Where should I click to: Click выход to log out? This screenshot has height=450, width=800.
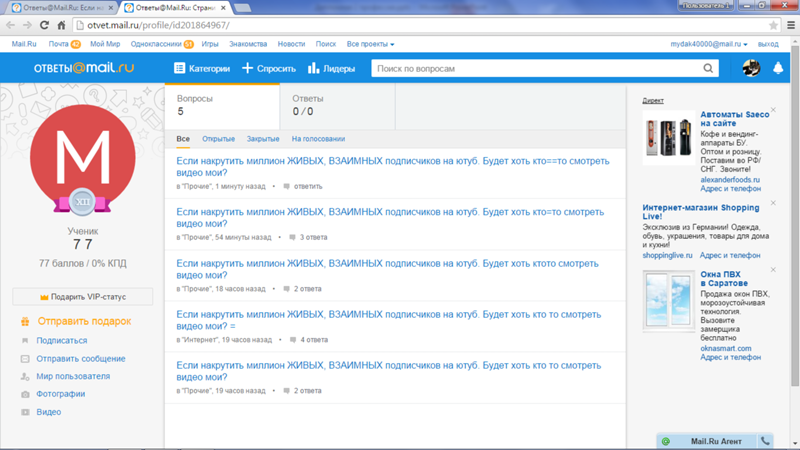[x=768, y=44]
